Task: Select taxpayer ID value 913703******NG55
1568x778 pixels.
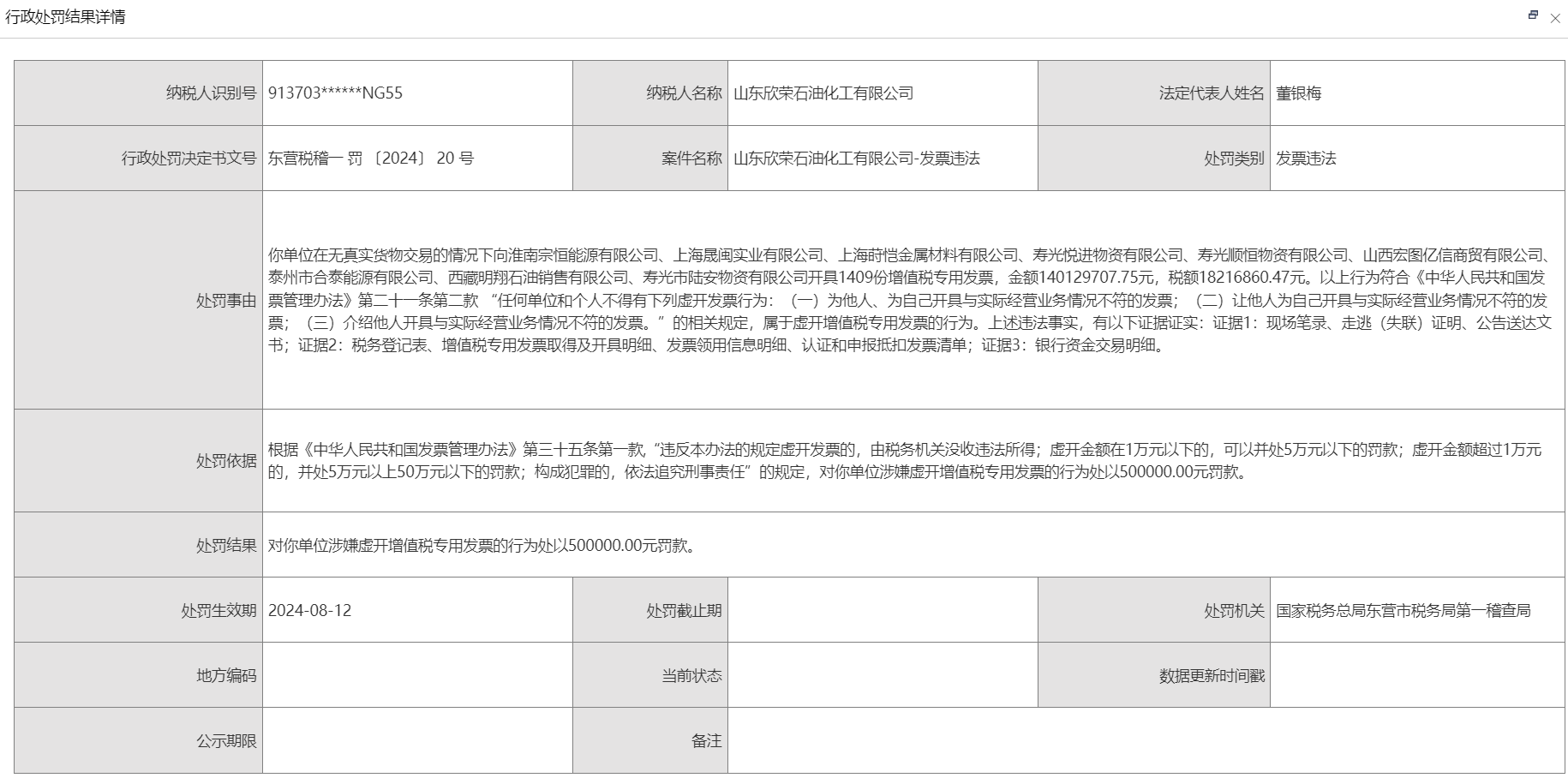Action: (x=335, y=93)
